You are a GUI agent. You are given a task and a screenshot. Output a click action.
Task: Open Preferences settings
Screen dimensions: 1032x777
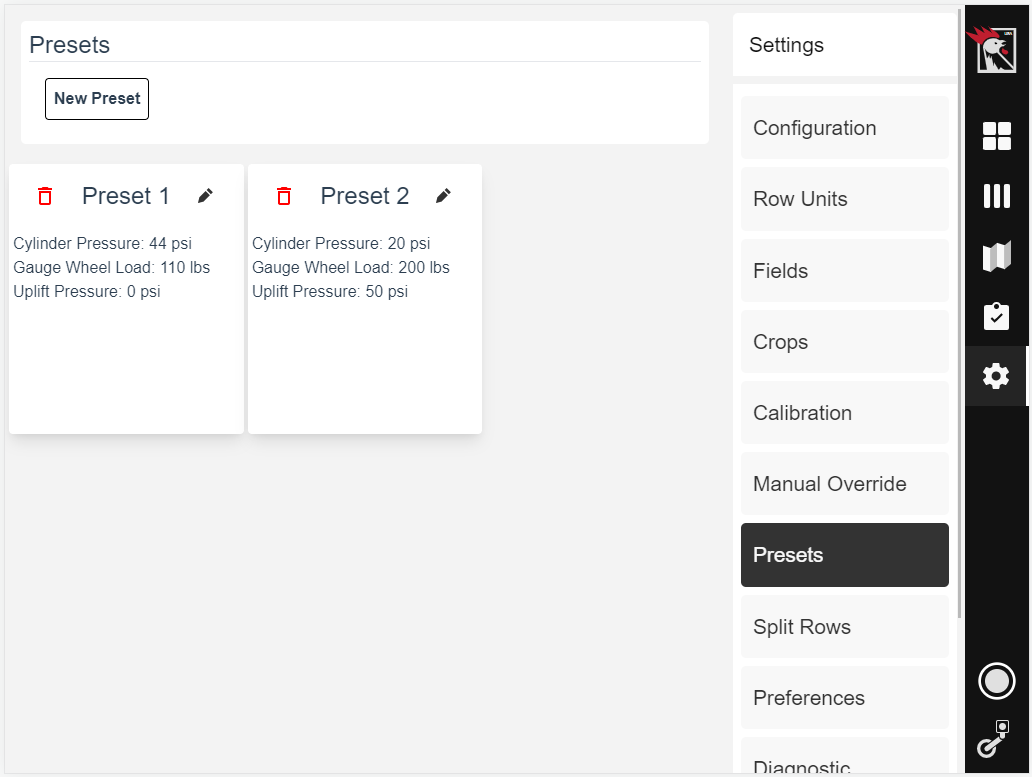point(844,697)
